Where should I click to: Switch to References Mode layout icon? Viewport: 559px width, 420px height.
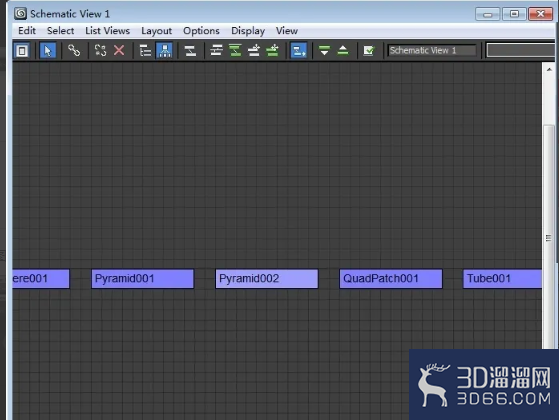click(164, 51)
